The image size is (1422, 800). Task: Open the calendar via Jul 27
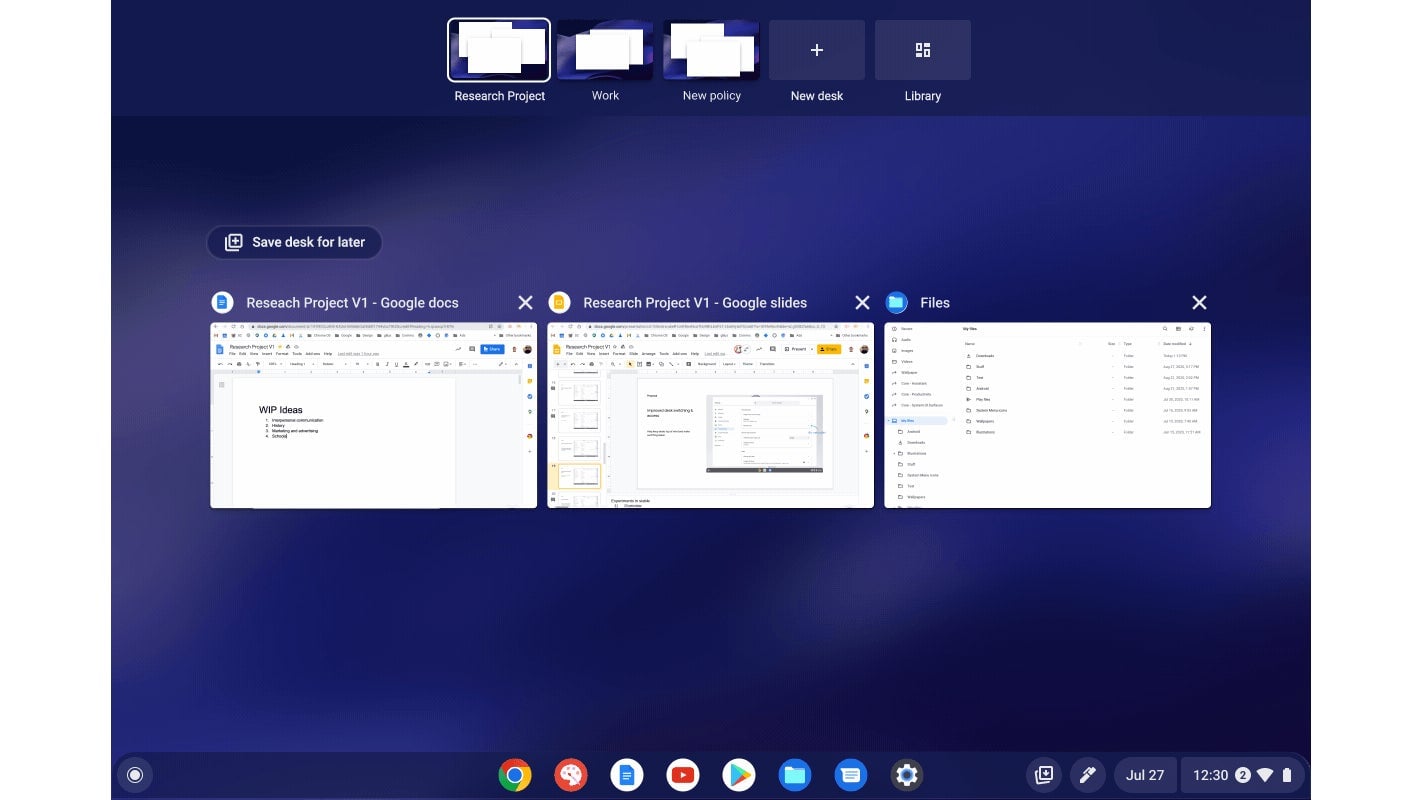coord(1144,774)
